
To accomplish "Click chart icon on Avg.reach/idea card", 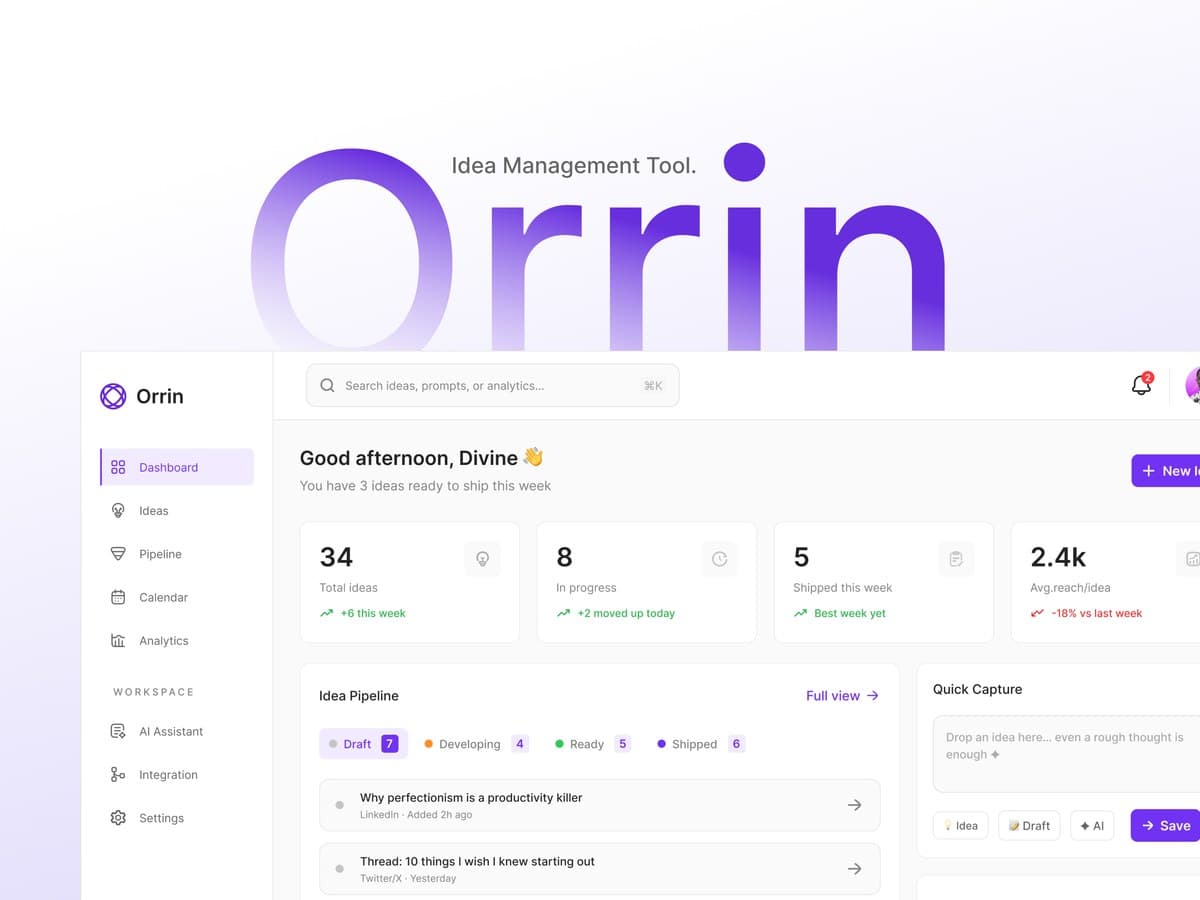I will [1190, 559].
